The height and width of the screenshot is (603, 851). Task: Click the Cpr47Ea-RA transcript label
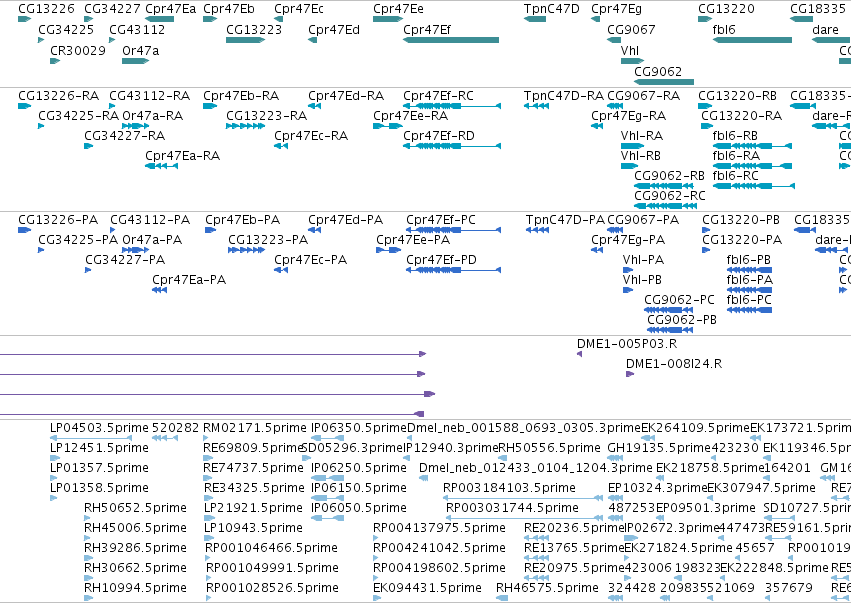[x=182, y=156]
